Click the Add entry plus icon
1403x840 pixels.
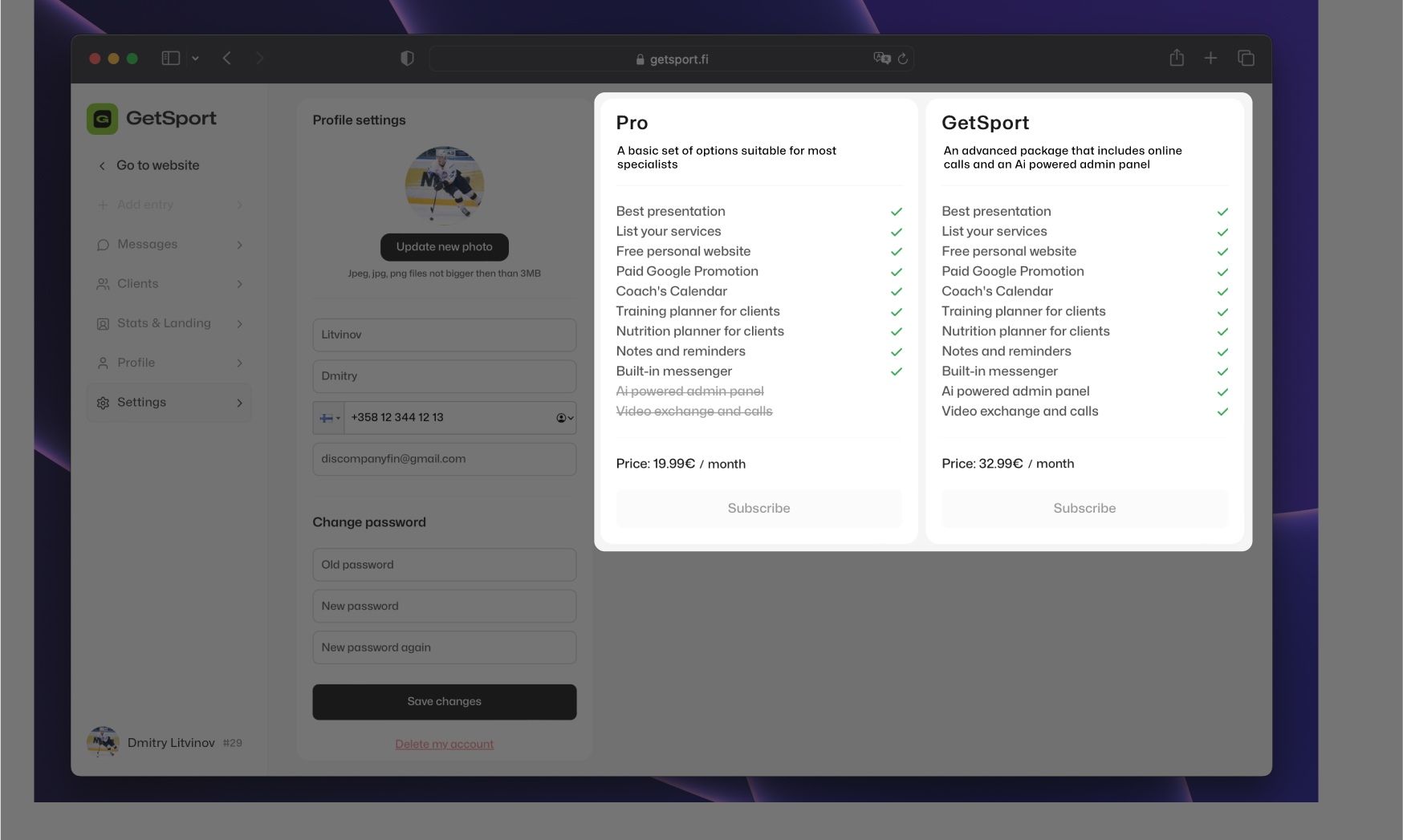(x=103, y=205)
